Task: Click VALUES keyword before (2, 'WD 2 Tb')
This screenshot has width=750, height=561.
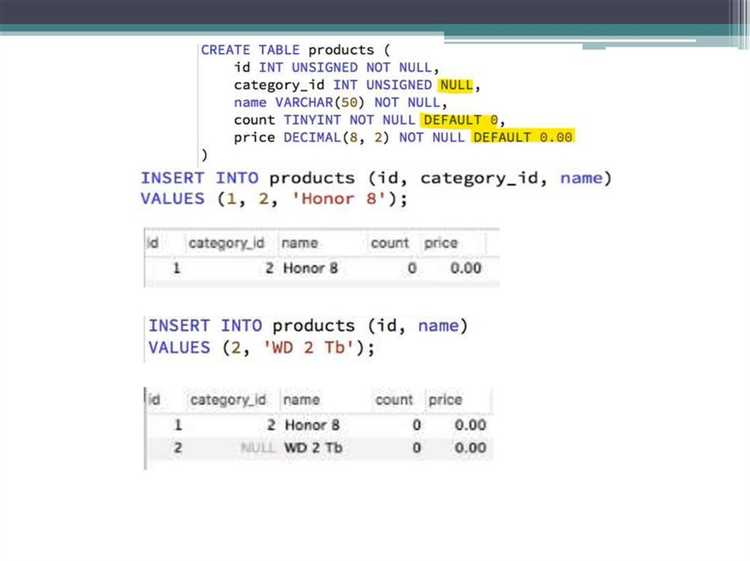Action: click(x=179, y=347)
